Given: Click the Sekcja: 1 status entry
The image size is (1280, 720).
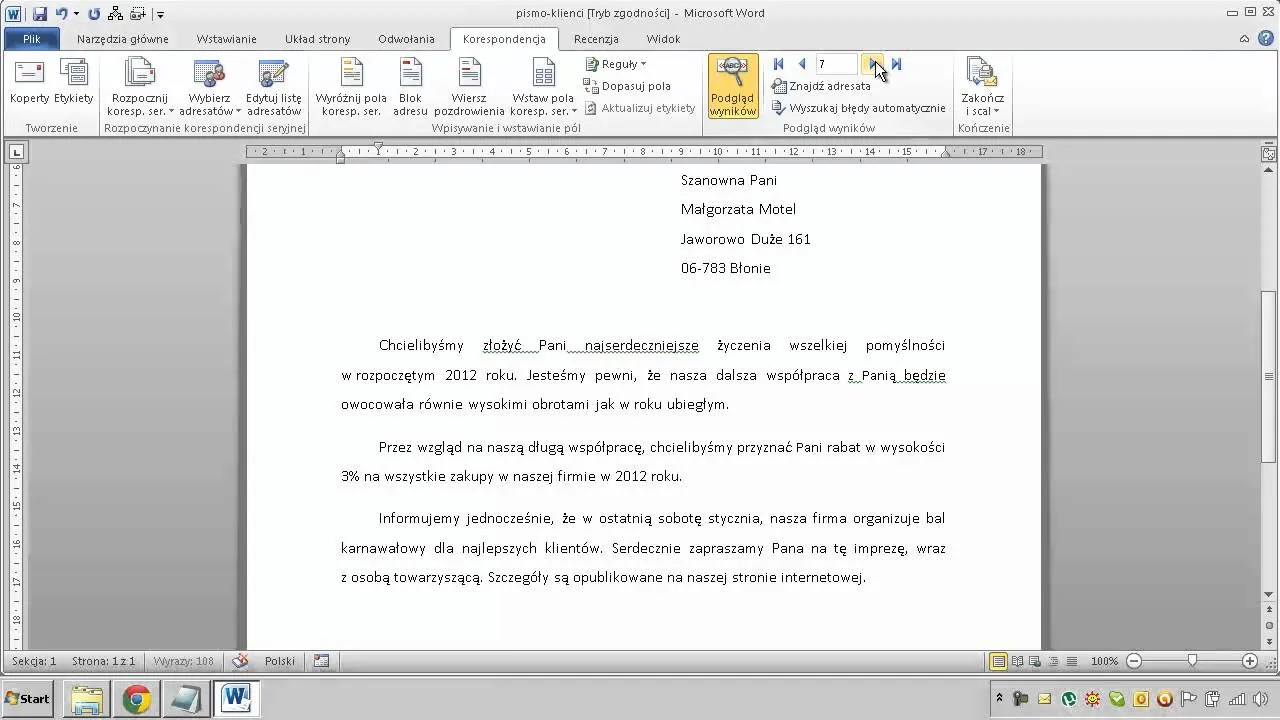Looking at the screenshot, I should (x=34, y=661).
